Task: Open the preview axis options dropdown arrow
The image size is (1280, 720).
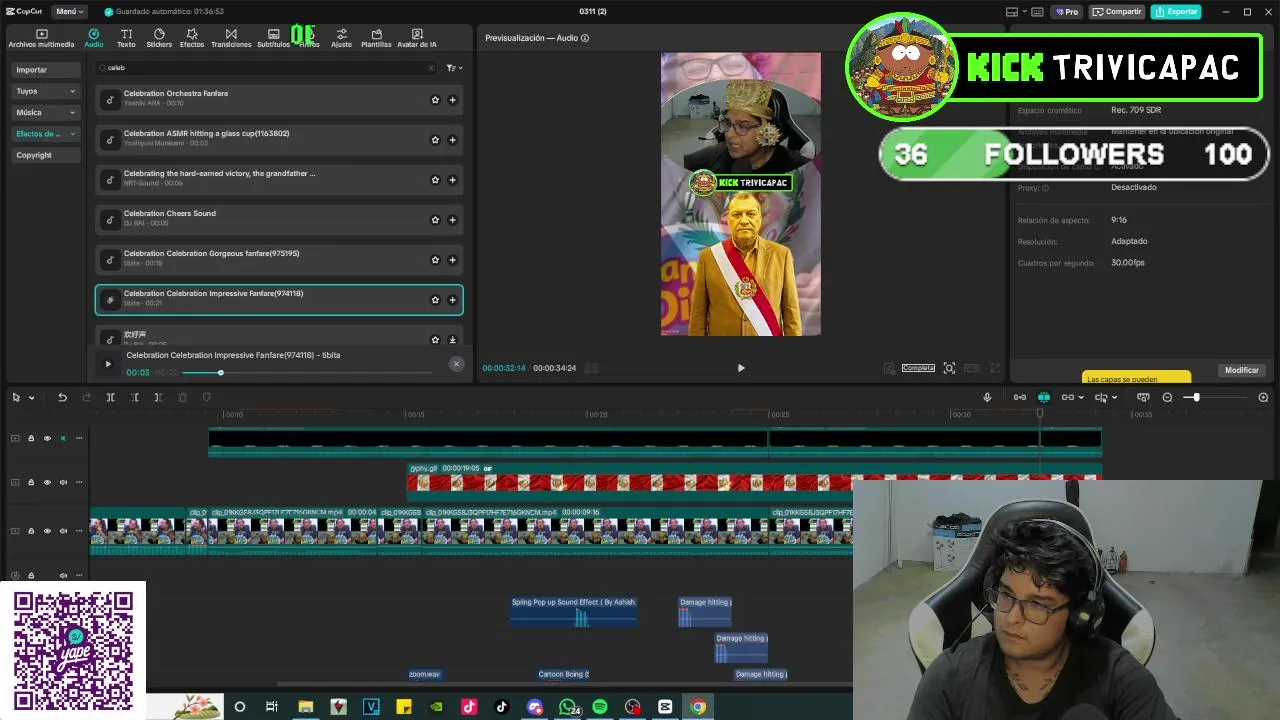Action: point(1114,398)
